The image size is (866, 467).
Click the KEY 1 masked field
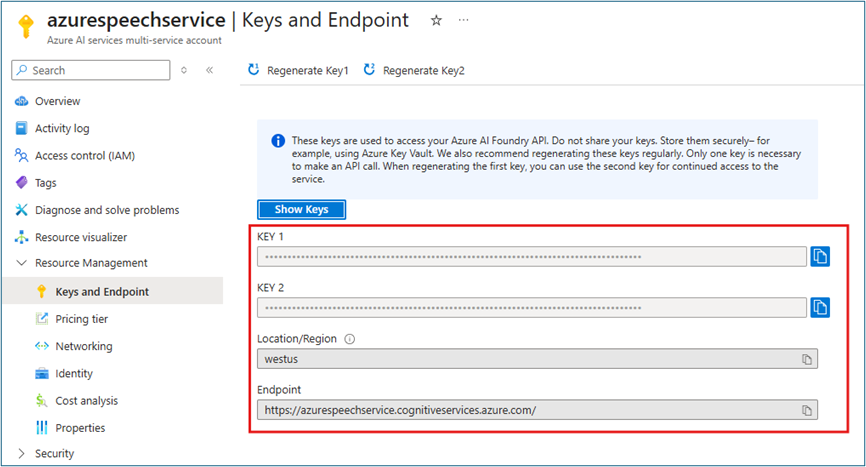point(532,257)
